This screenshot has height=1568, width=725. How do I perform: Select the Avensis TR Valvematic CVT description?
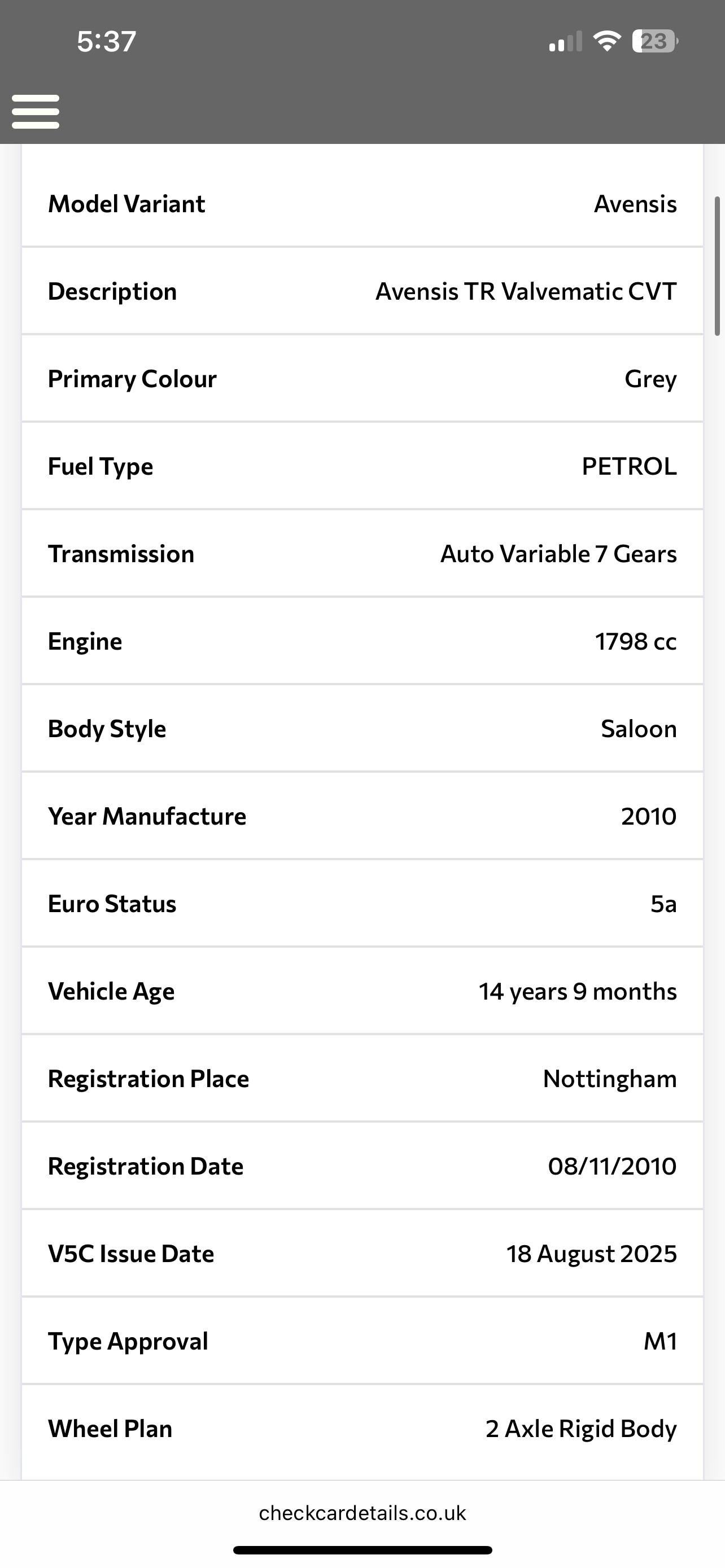point(526,292)
